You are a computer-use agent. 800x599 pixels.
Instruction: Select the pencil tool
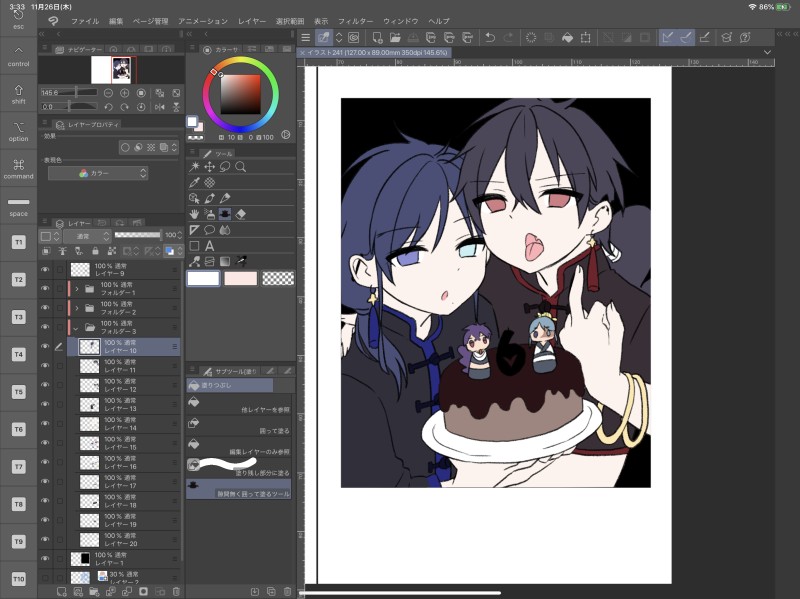(x=225, y=198)
